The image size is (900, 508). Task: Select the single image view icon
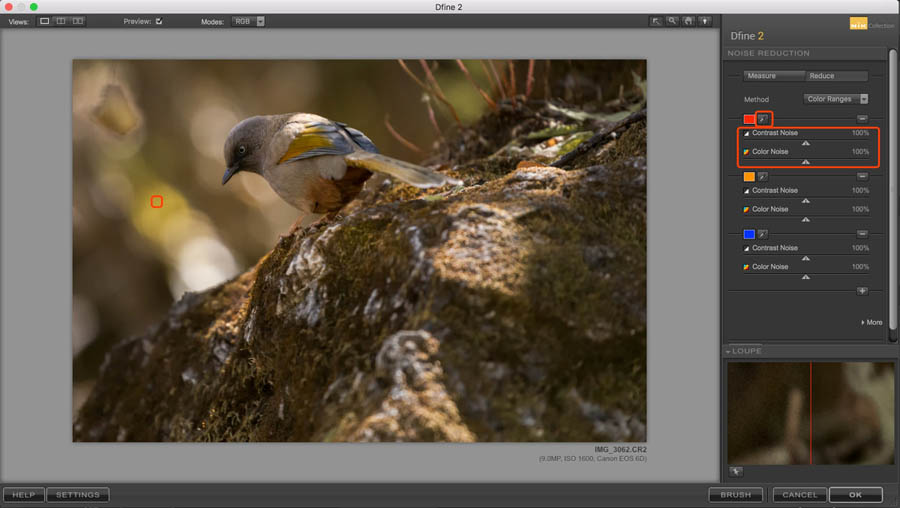point(44,21)
